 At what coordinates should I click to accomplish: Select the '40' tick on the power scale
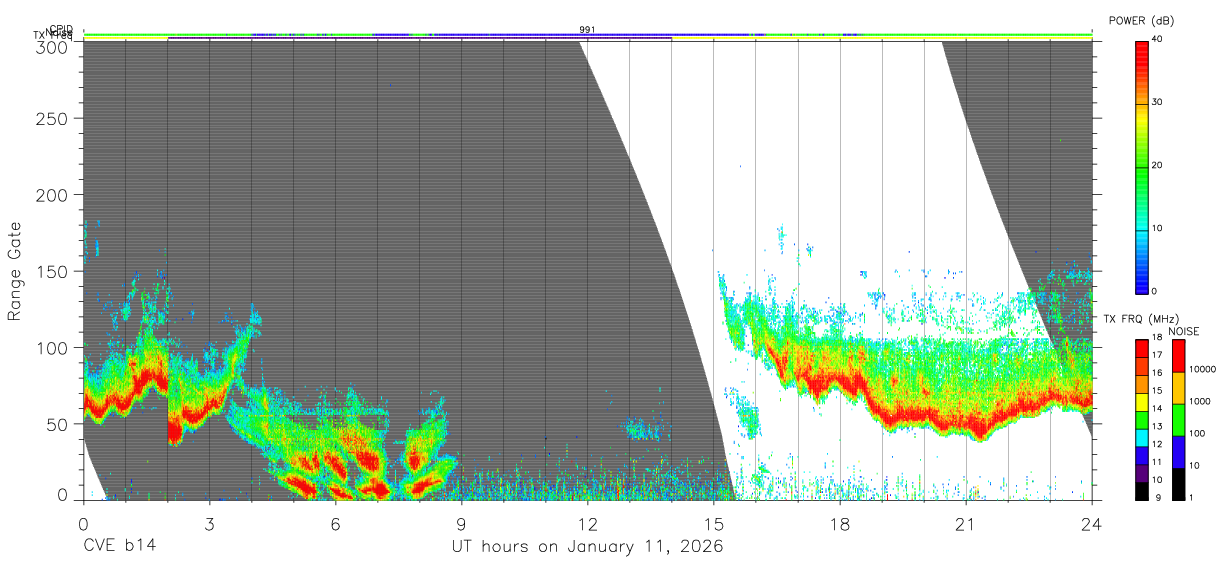pyautogui.click(x=1156, y=39)
